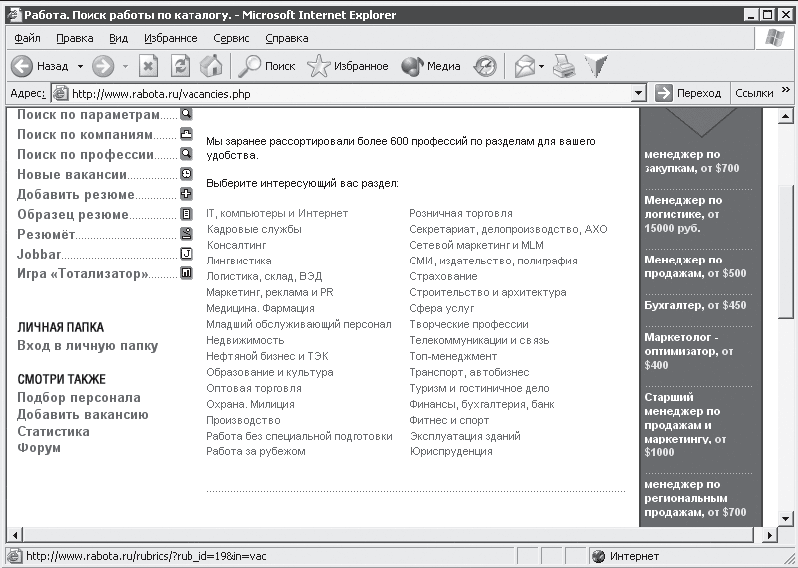Open the Сервис menu
This screenshot has width=798, height=568.
231,38
